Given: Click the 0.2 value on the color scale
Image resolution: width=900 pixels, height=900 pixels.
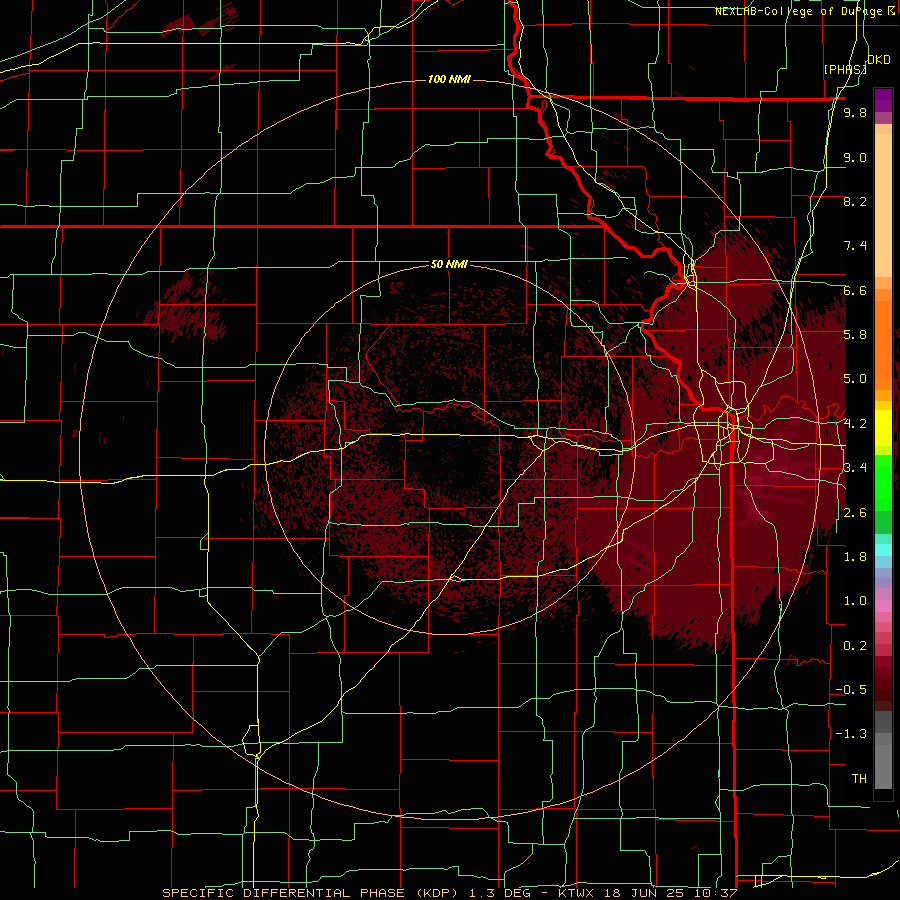Looking at the screenshot, I should 855,646.
